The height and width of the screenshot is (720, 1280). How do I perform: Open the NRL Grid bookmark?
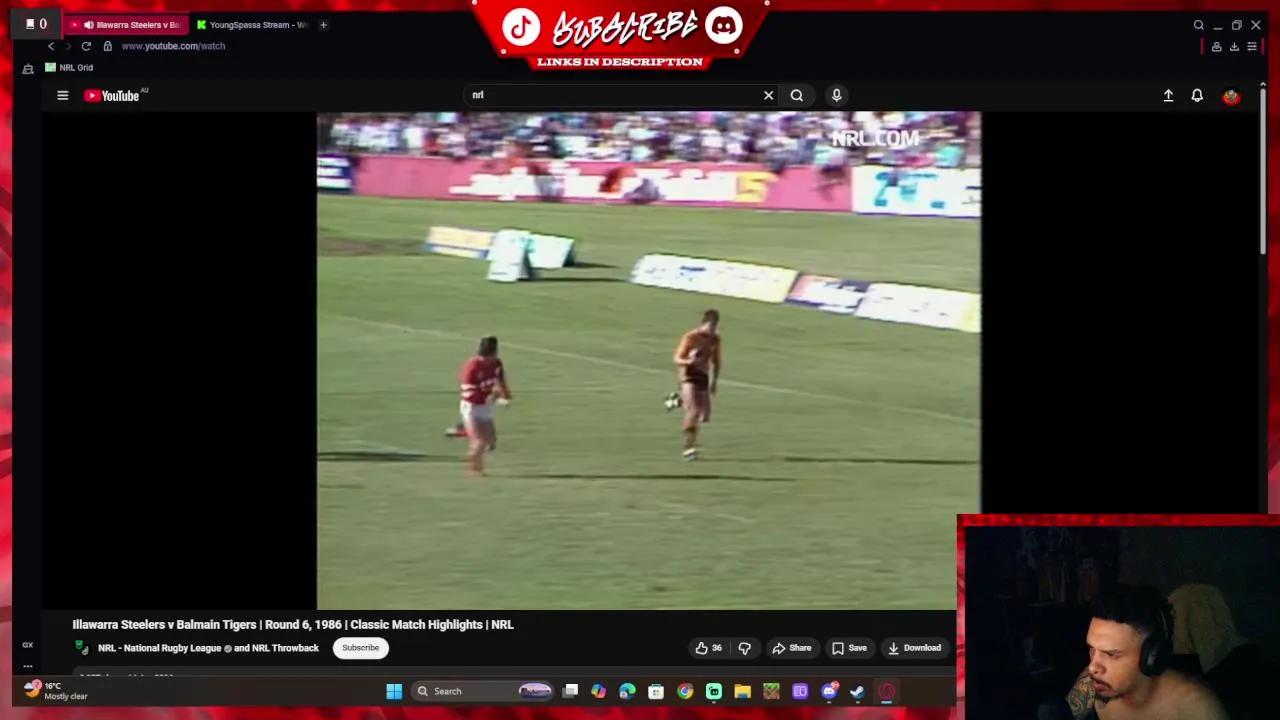69,68
